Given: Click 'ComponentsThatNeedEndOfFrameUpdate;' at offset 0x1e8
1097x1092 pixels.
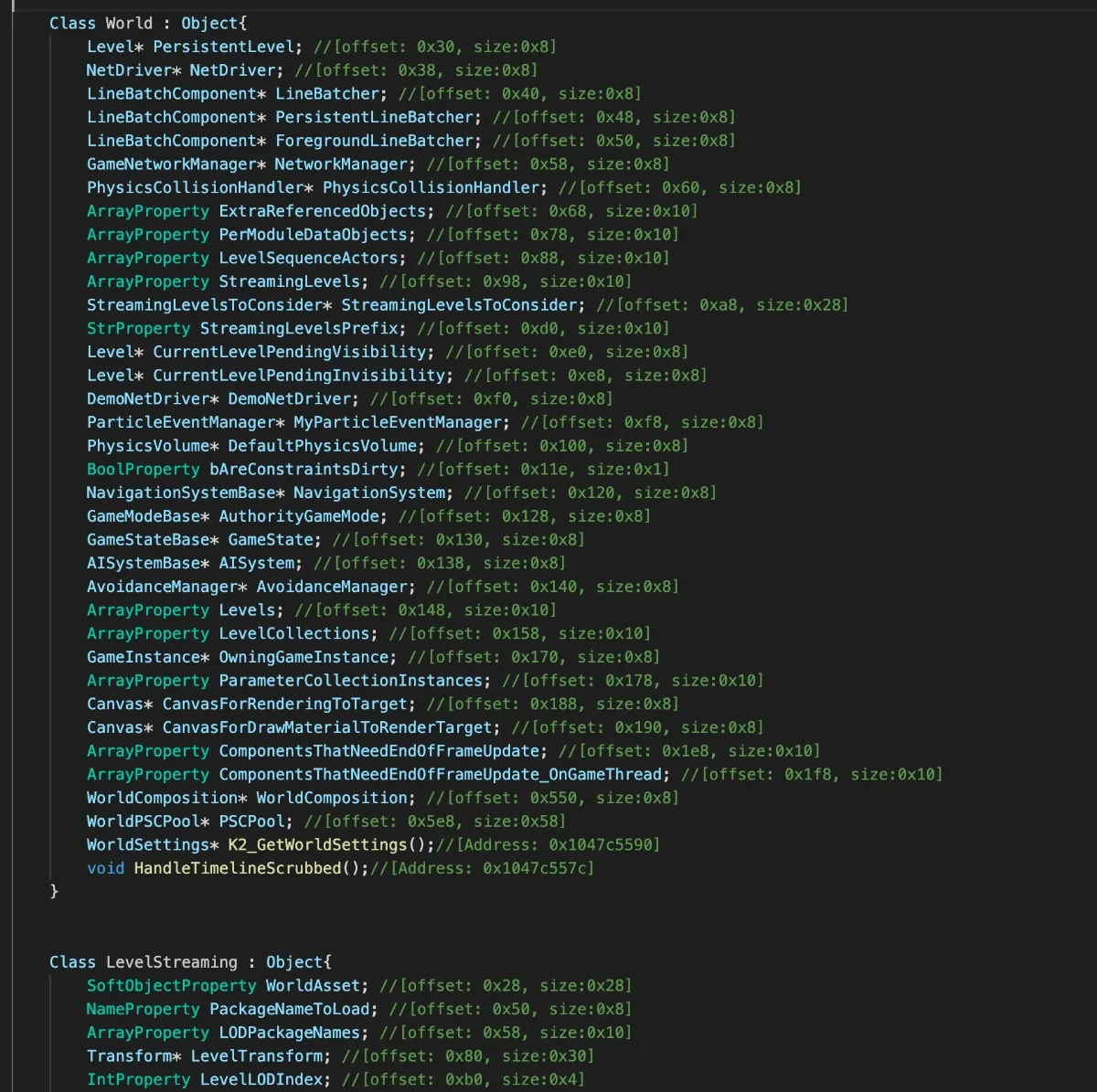Looking at the screenshot, I should coord(383,751).
